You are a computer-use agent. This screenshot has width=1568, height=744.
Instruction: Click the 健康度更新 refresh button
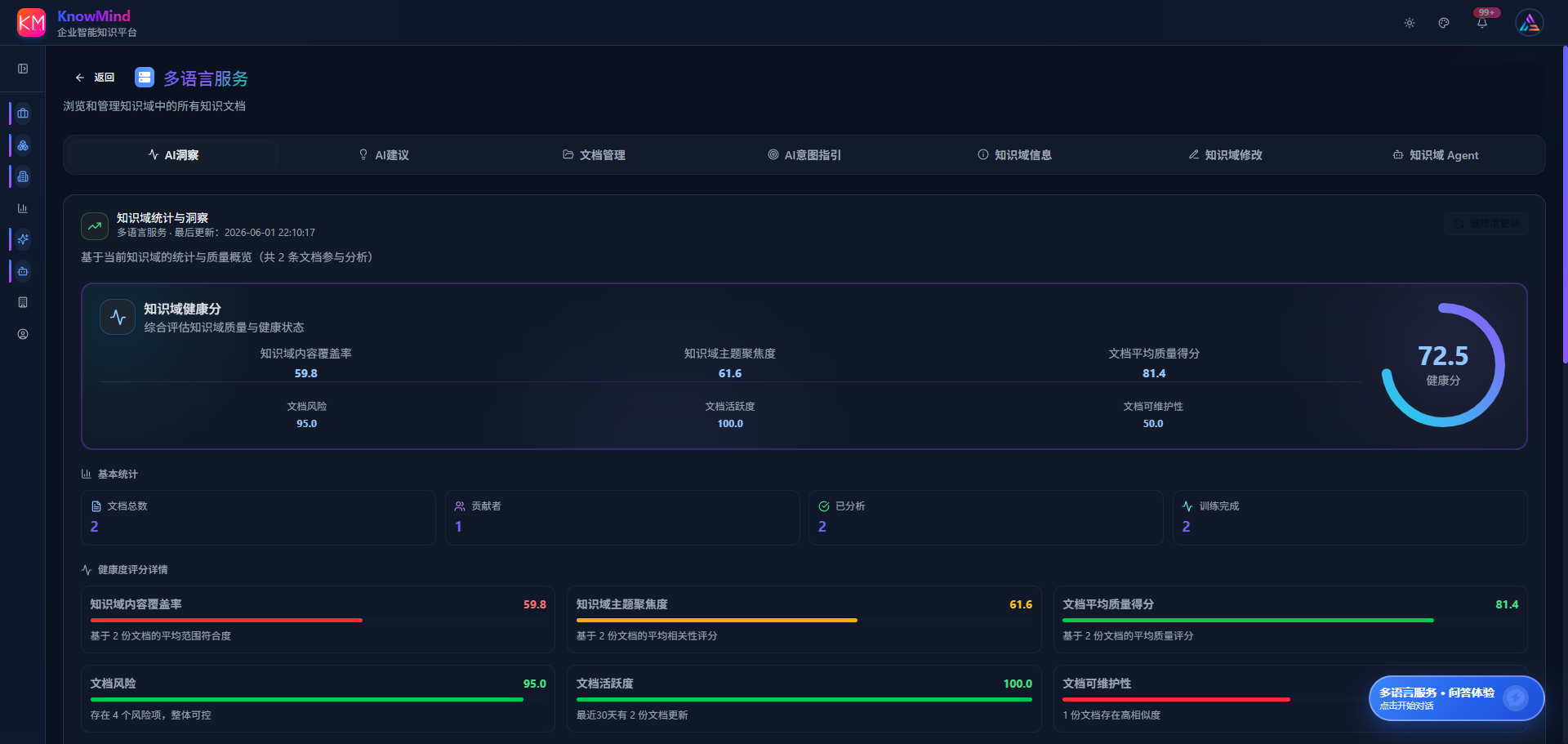(x=1486, y=224)
